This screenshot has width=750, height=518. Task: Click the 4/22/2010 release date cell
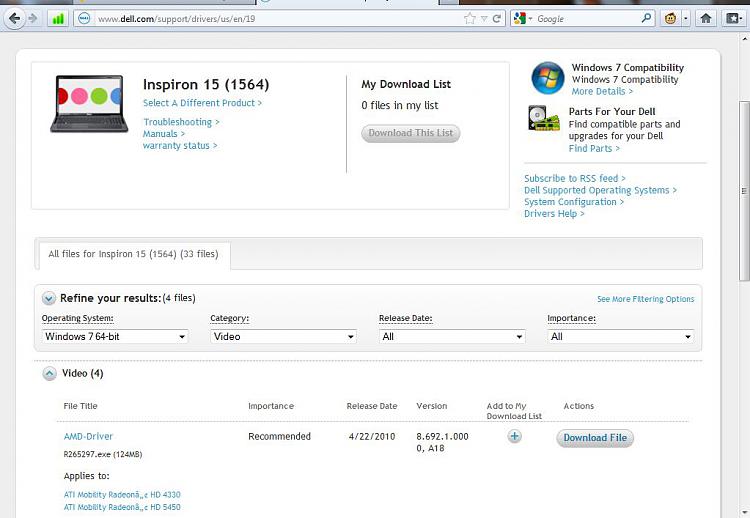(x=372, y=436)
